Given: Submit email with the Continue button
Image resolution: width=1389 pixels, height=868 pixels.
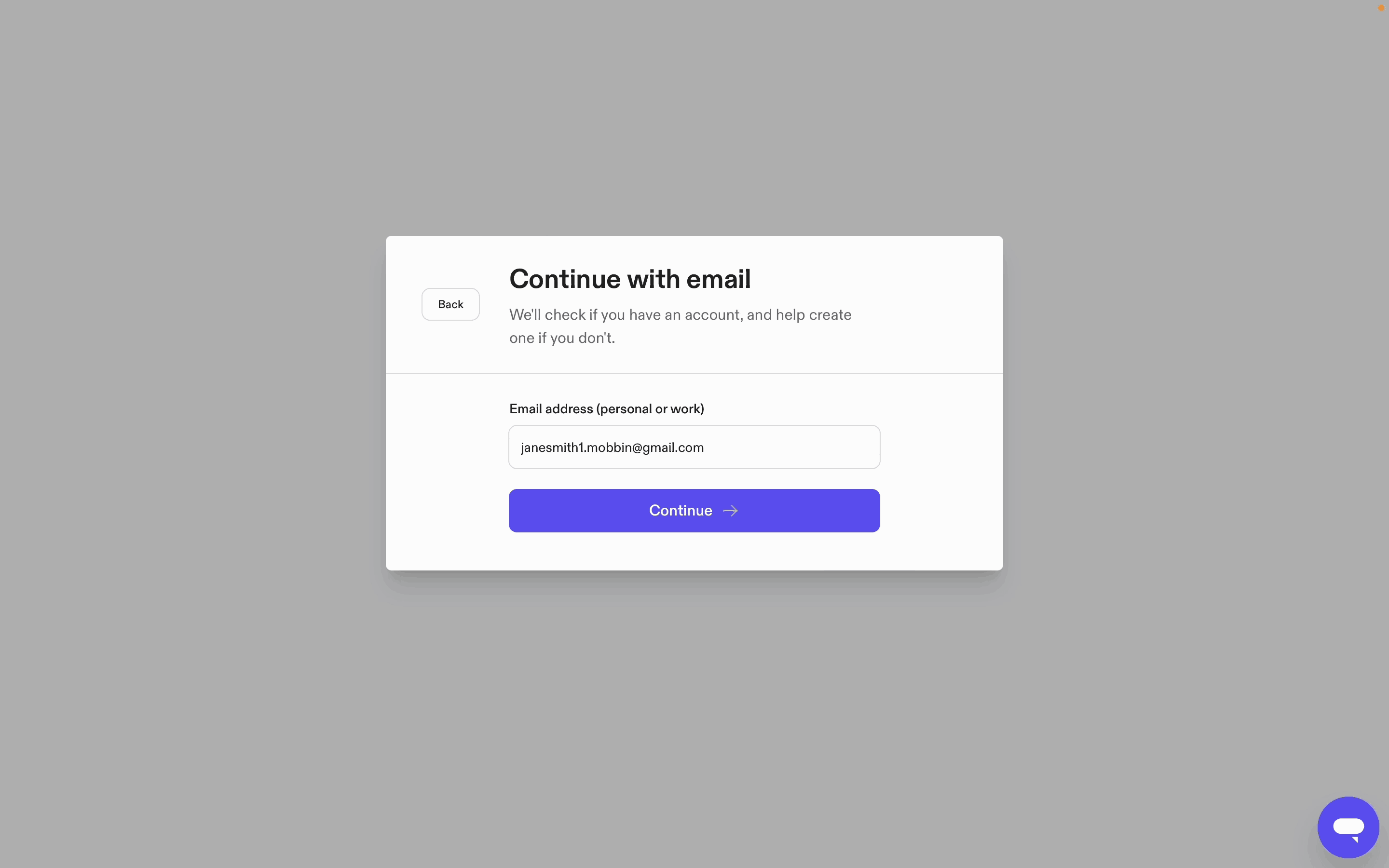Looking at the screenshot, I should point(694,510).
